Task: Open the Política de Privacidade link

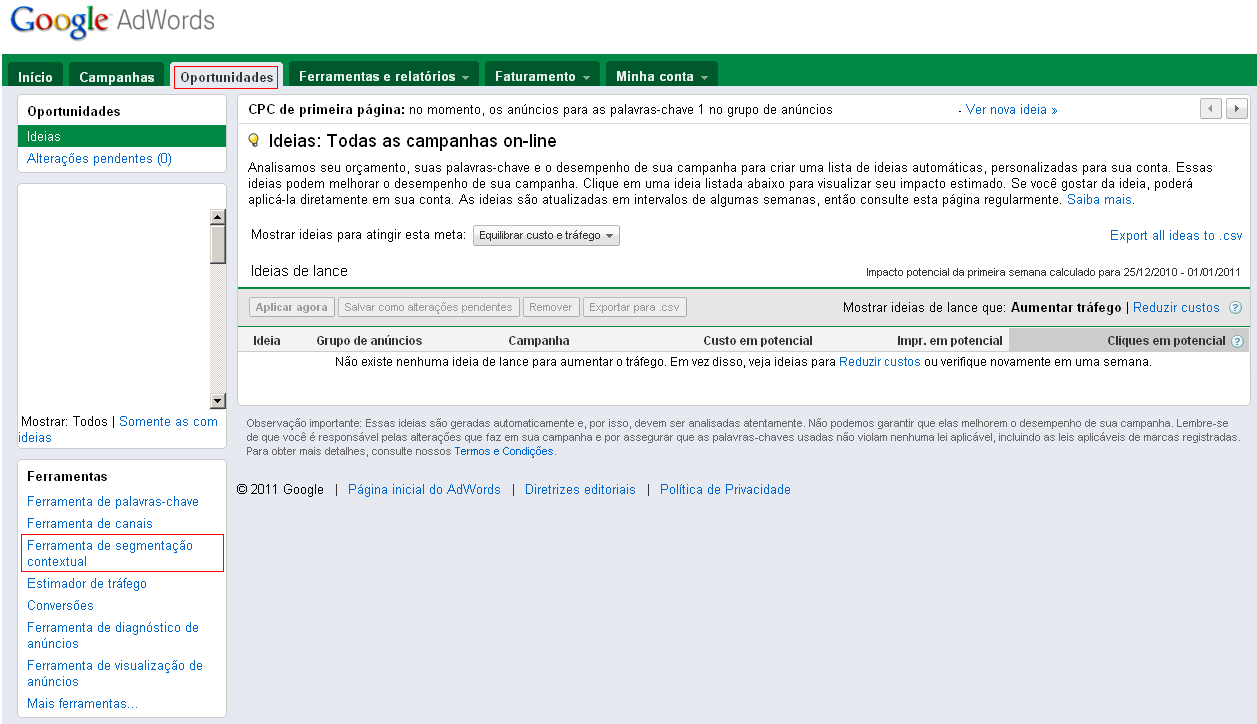Action: pos(725,490)
